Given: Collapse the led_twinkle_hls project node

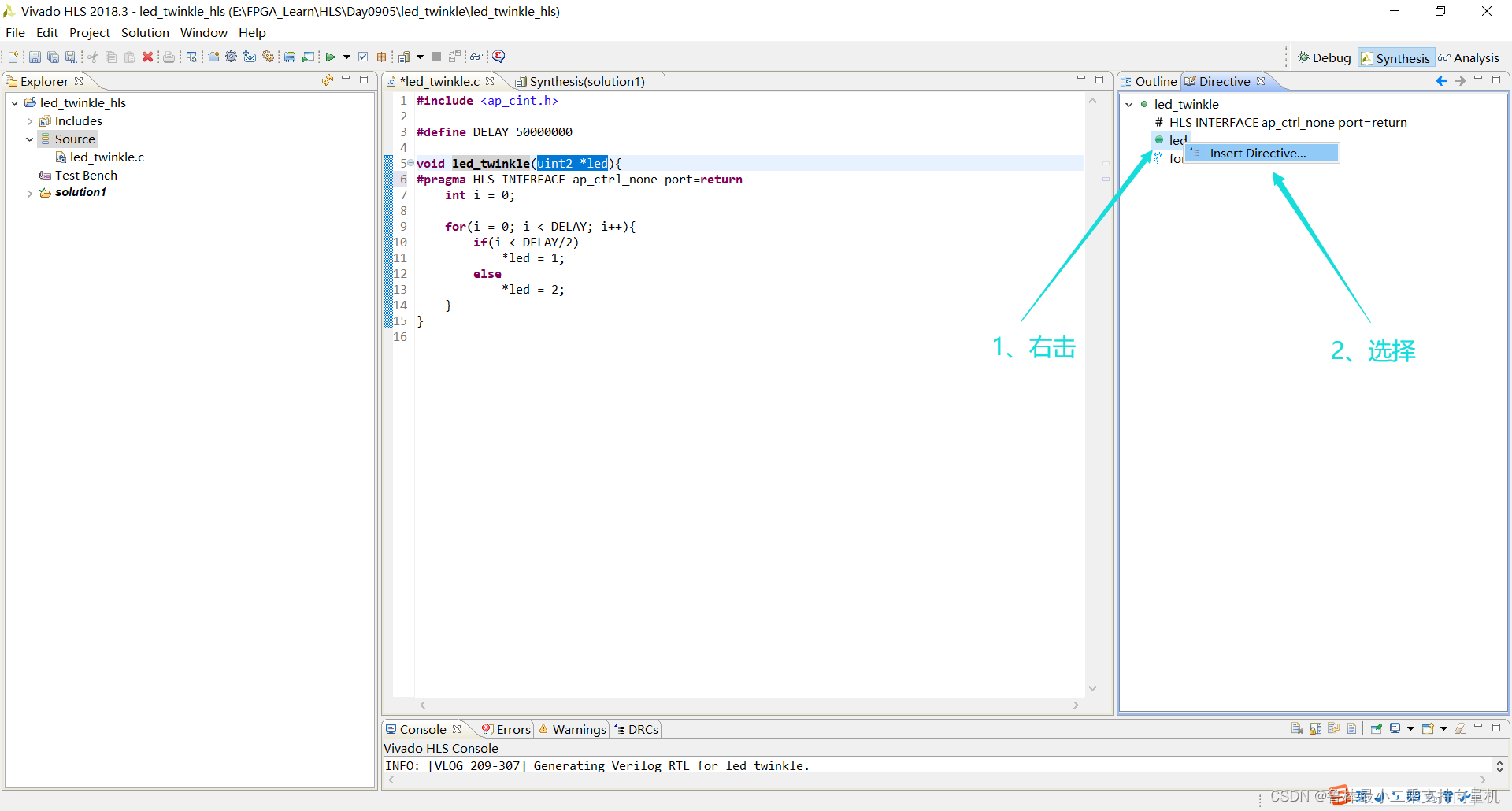Looking at the screenshot, I should 15,102.
